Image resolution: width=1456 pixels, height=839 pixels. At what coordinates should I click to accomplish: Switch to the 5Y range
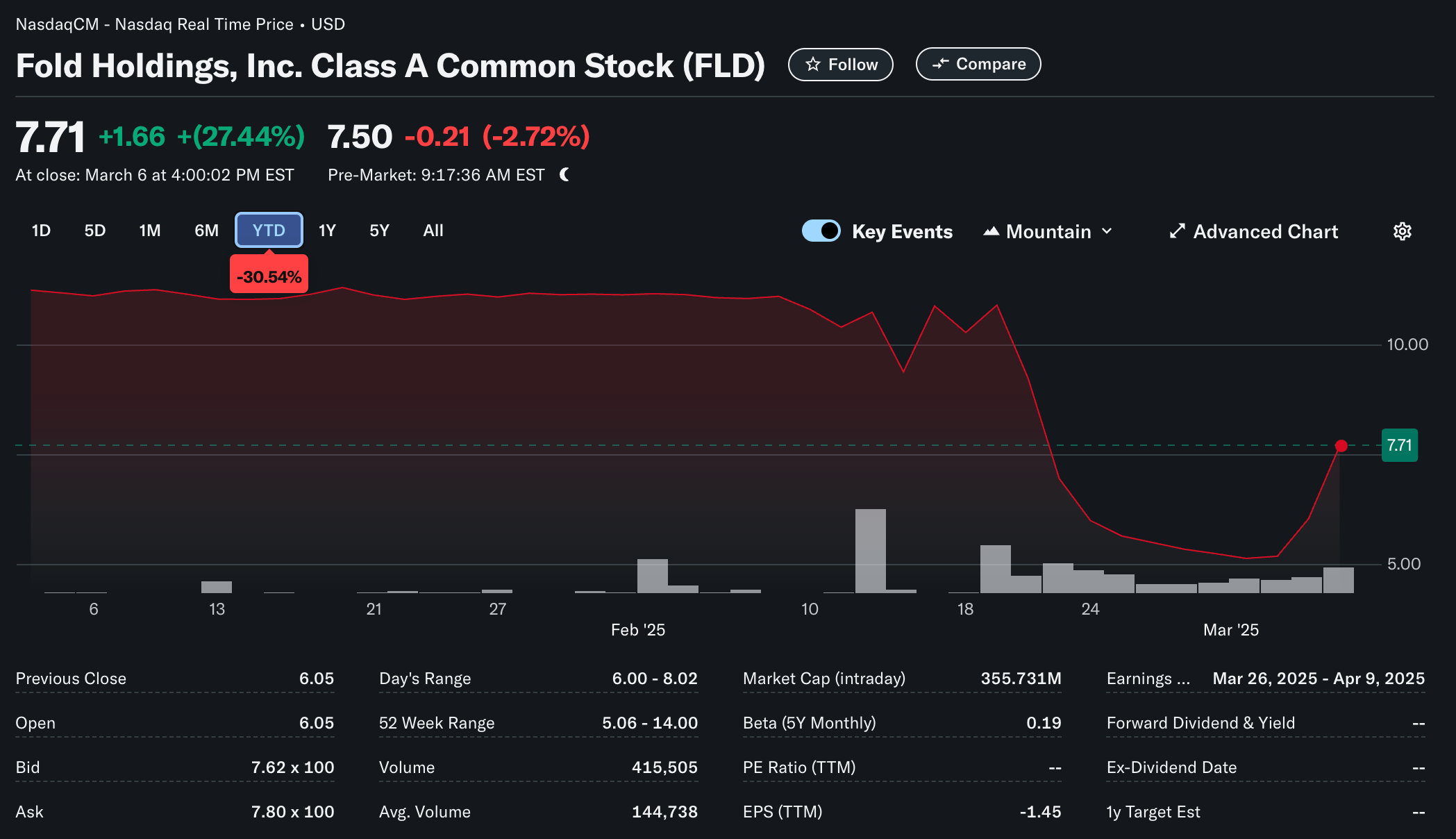pos(379,231)
